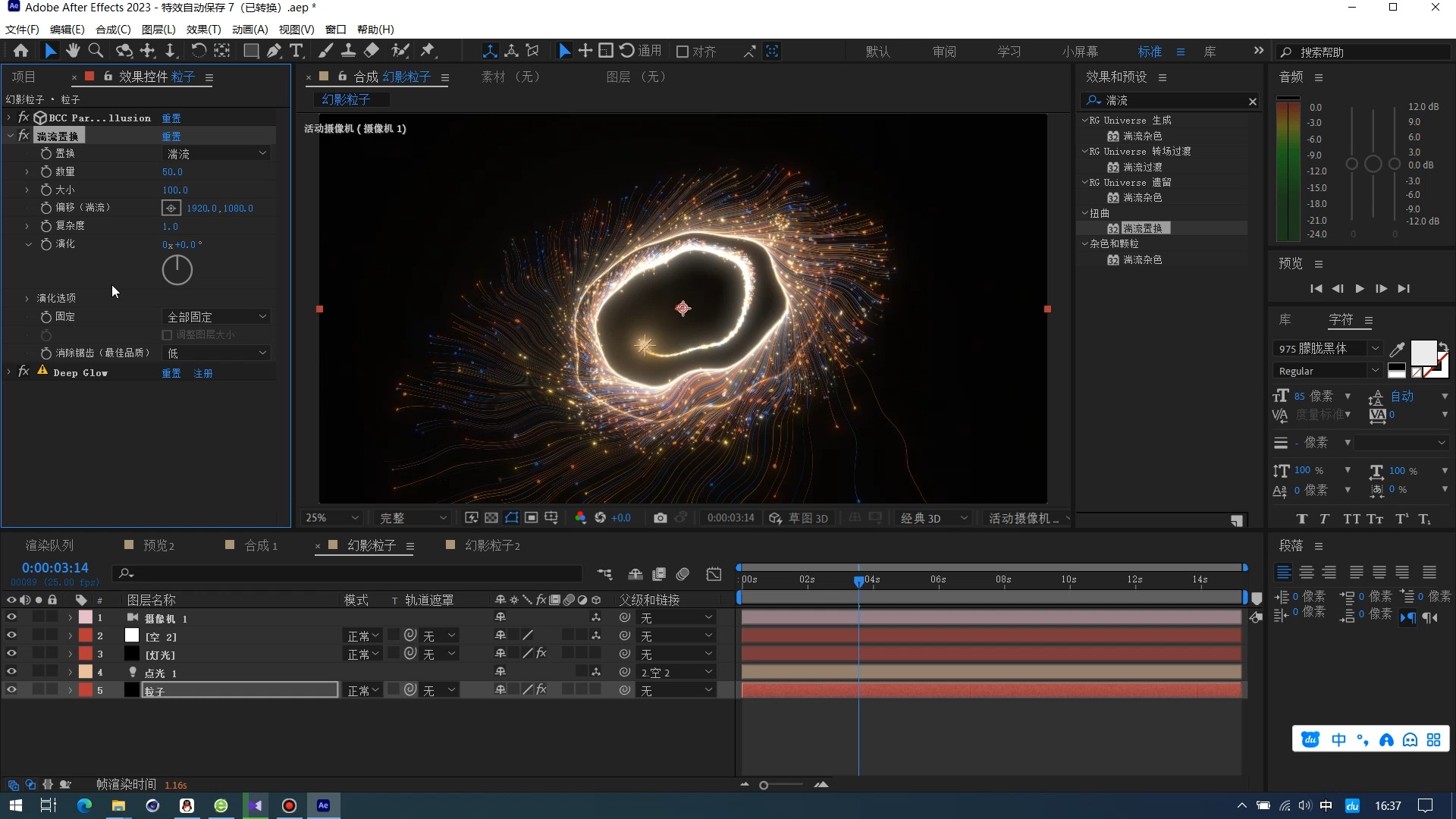Play the preview
The width and height of the screenshot is (1456, 819).
1359,289
